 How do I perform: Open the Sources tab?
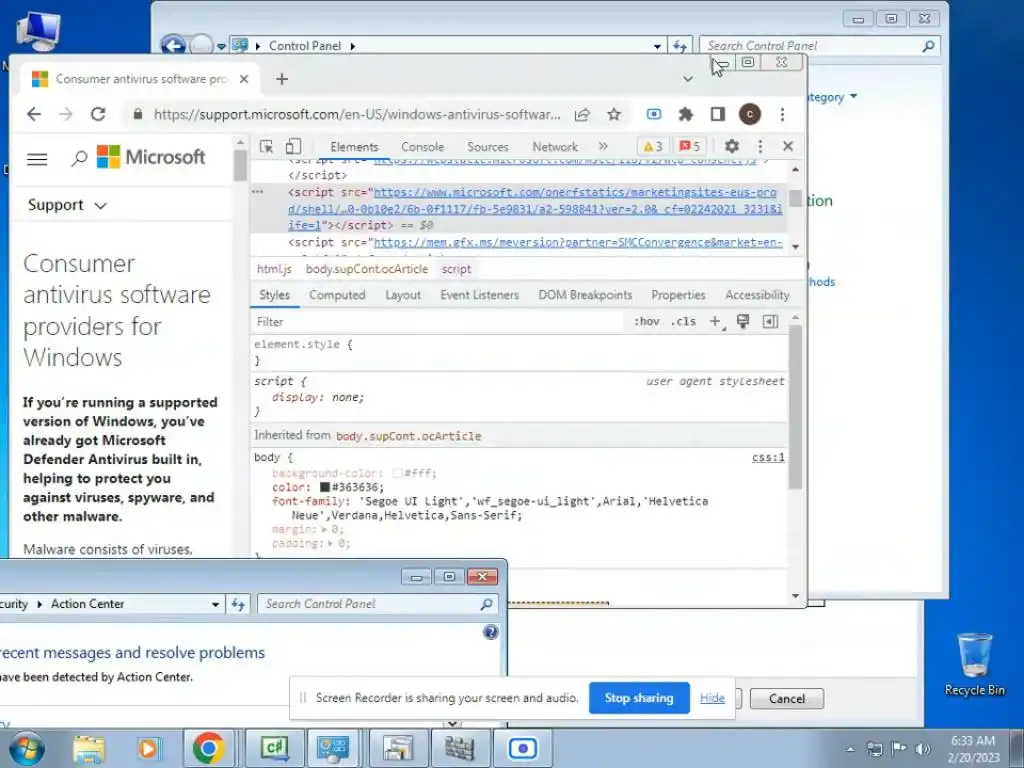[487, 147]
